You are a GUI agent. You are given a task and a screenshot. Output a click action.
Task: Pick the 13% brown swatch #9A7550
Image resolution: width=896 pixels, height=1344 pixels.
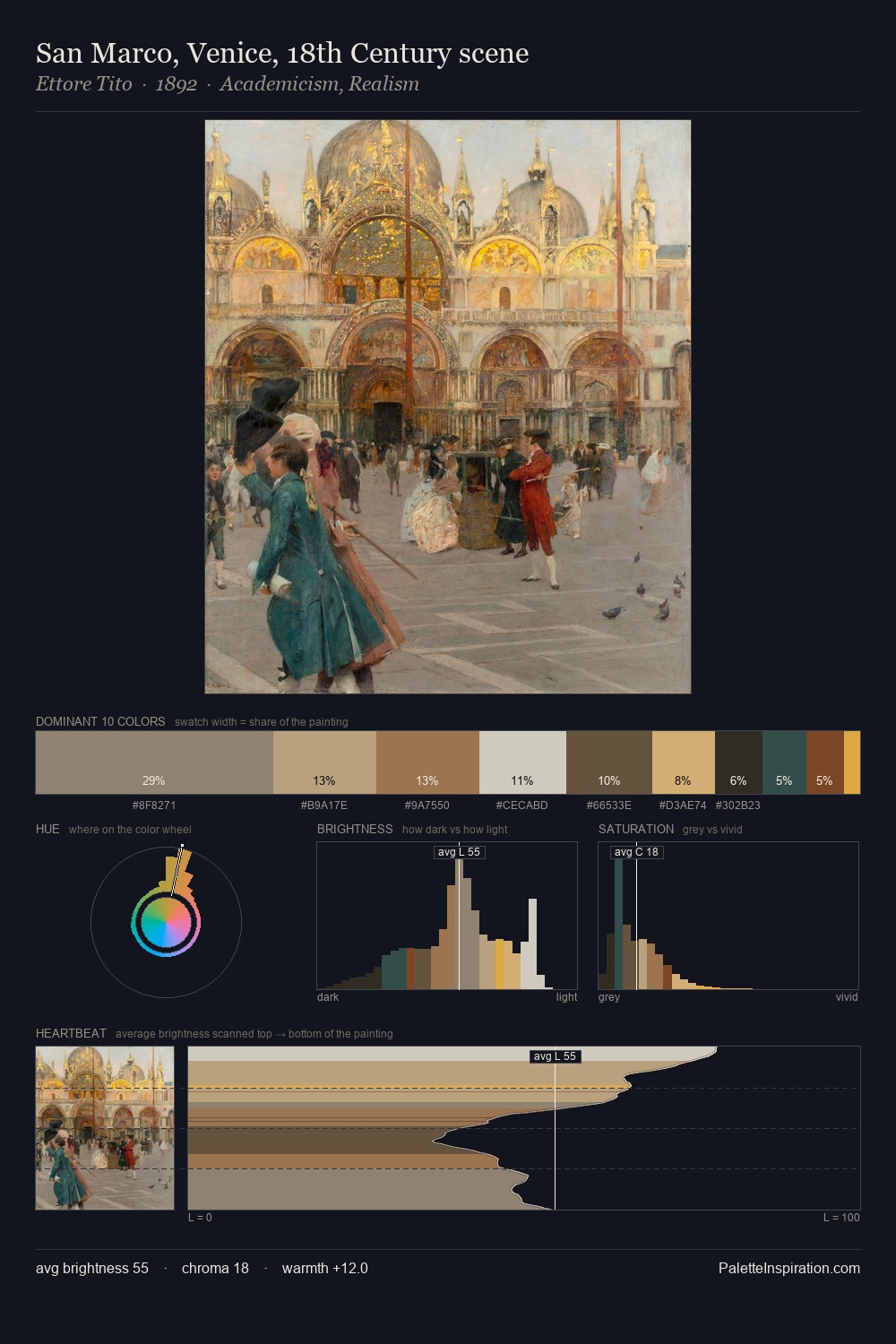click(x=427, y=762)
